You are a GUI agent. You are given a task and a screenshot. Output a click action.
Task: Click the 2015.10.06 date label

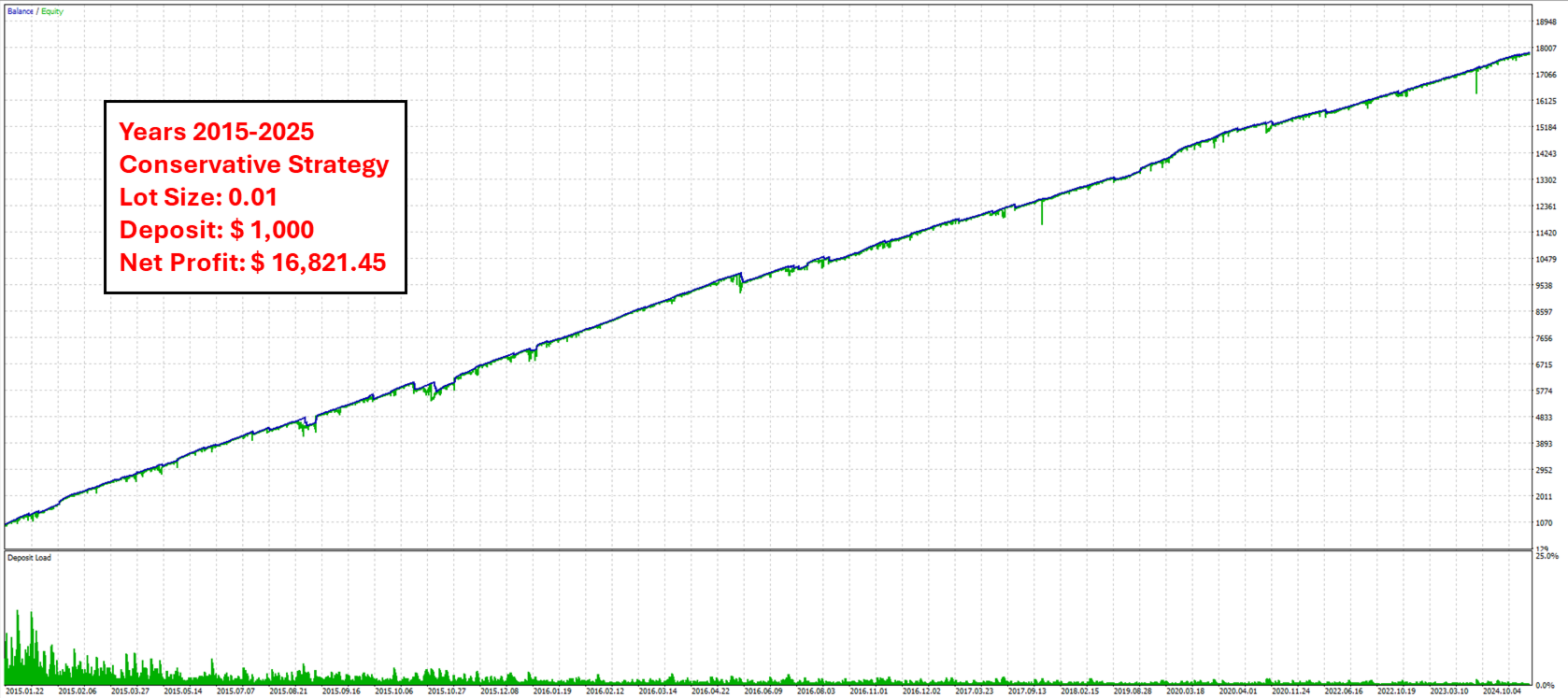pos(394,691)
